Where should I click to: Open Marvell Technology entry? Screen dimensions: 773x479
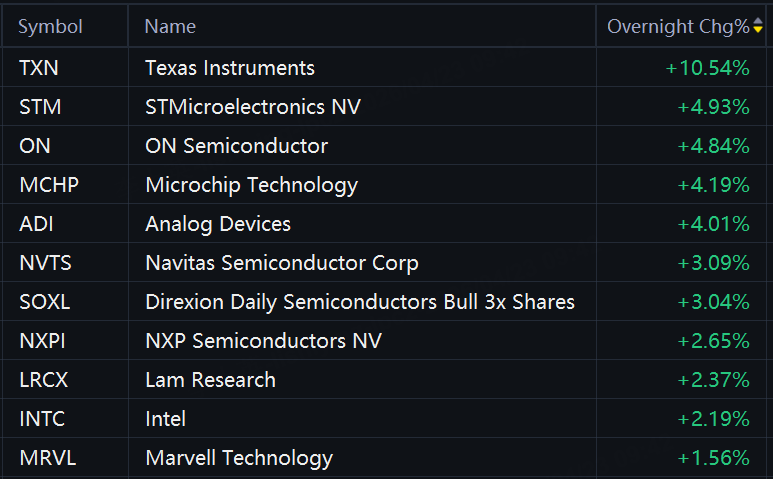point(239,458)
